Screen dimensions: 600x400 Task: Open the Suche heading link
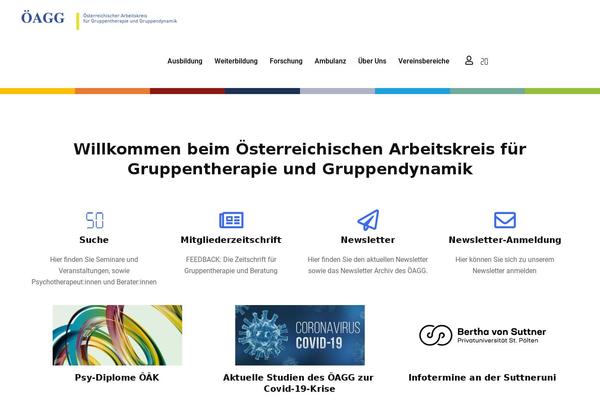click(94, 240)
